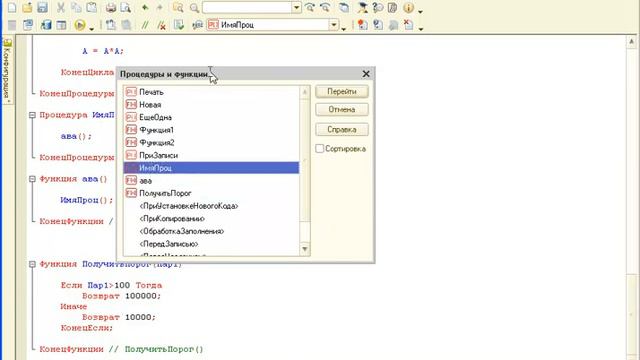Paste from clipboard toolbar icon
The image size is (640, 360).
tap(92, 7)
